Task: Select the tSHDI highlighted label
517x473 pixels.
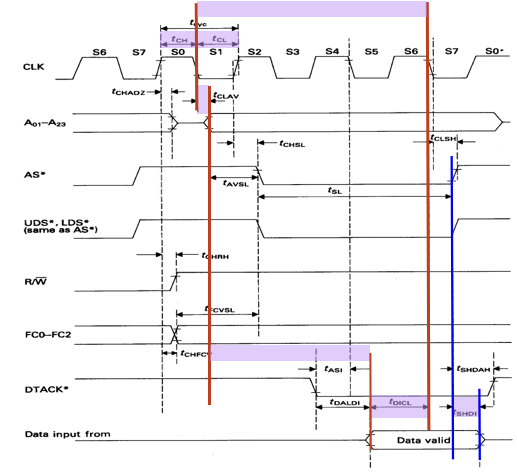Action: (465, 413)
